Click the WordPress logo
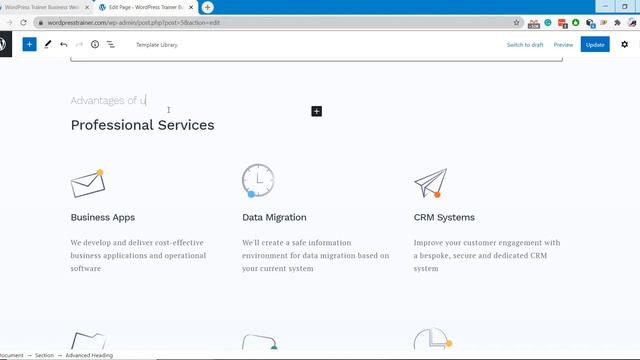 tap(4, 44)
